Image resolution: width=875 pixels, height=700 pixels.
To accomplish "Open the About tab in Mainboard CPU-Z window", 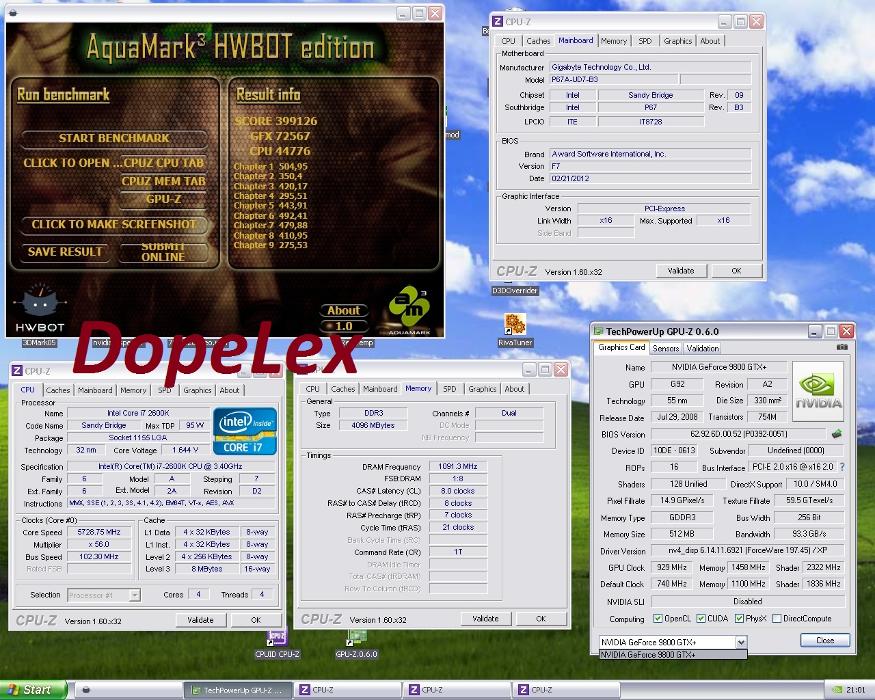I will point(710,41).
